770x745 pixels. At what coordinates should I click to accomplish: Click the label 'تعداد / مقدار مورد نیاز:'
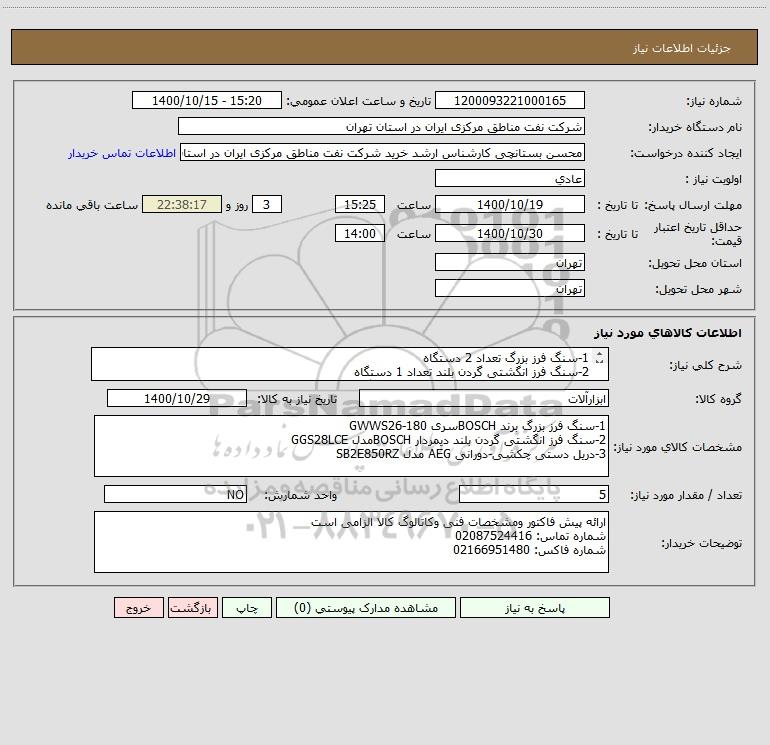tap(686, 496)
